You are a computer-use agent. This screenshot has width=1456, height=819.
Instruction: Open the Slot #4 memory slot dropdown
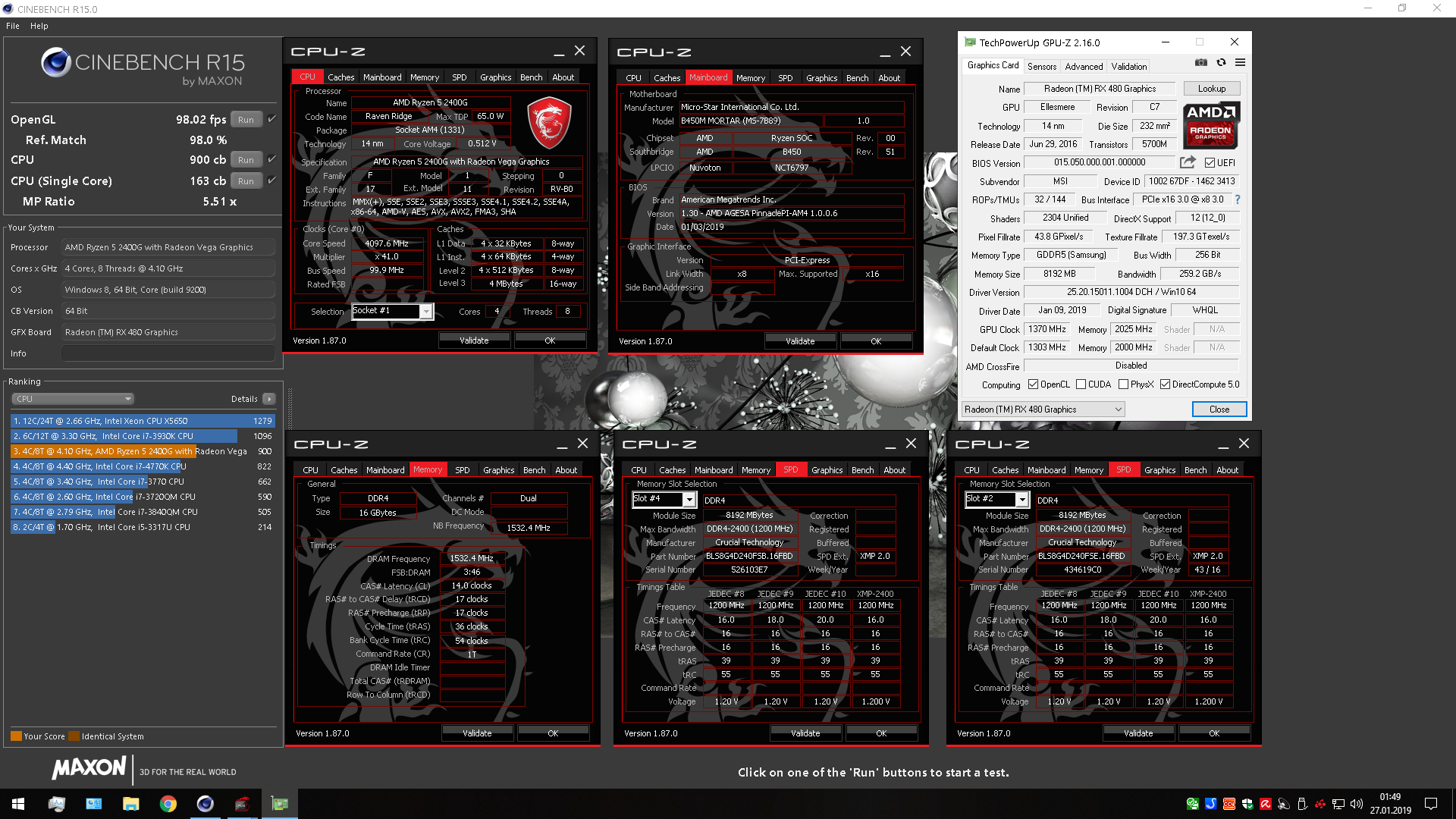[689, 499]
